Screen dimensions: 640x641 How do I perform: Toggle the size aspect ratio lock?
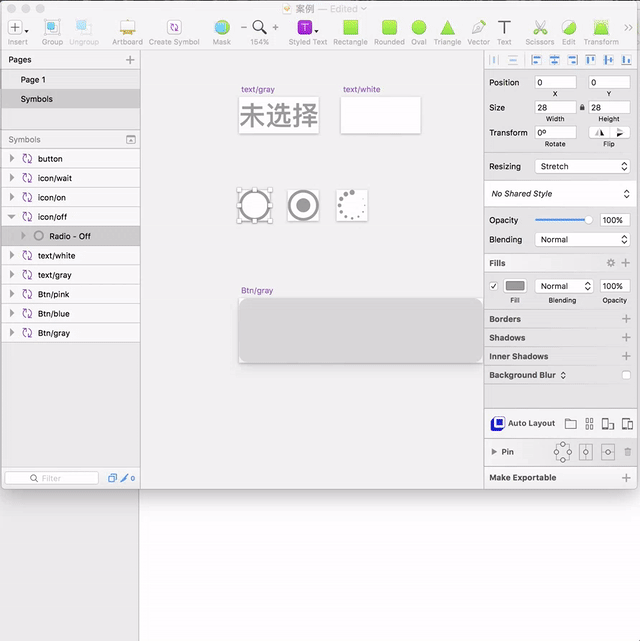click(x=582, y=108)
